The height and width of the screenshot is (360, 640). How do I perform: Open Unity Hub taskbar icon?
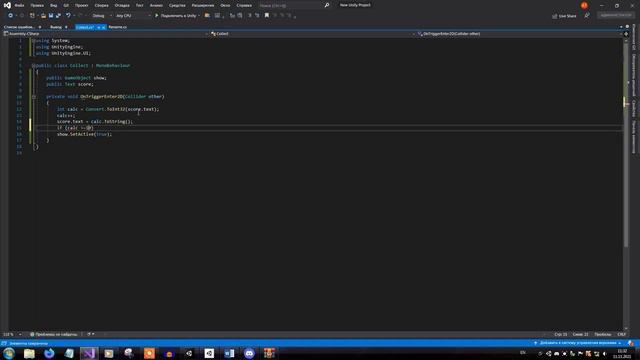[189, 353]
